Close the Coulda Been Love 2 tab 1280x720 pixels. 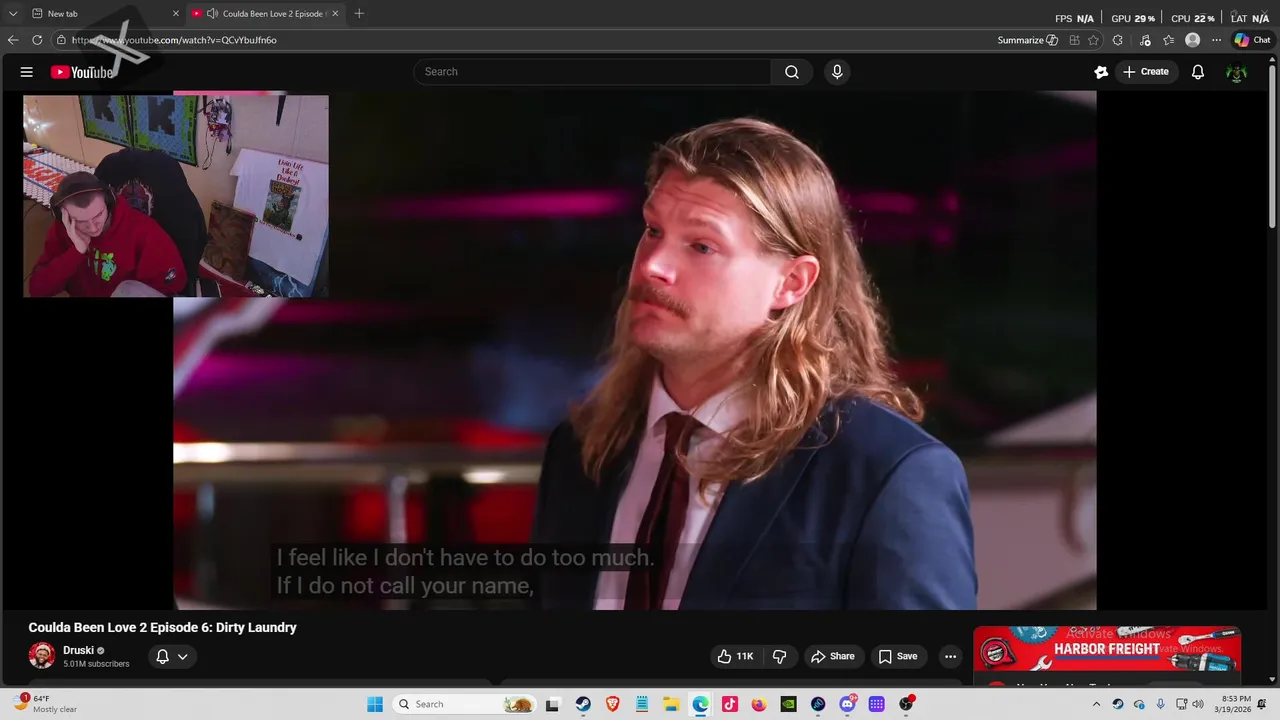pos(335,13)
